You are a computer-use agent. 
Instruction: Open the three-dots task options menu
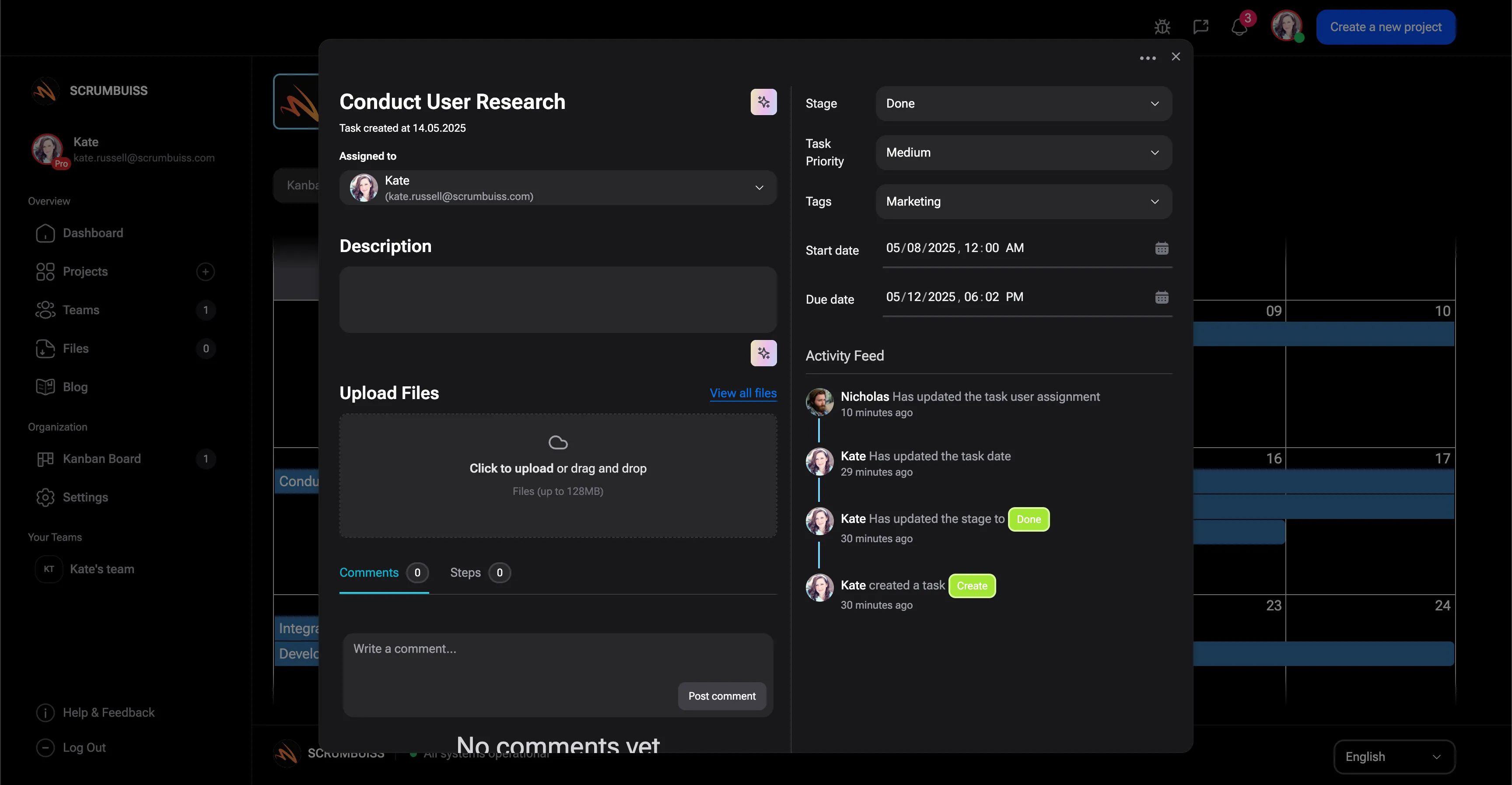pos(1148,57)
